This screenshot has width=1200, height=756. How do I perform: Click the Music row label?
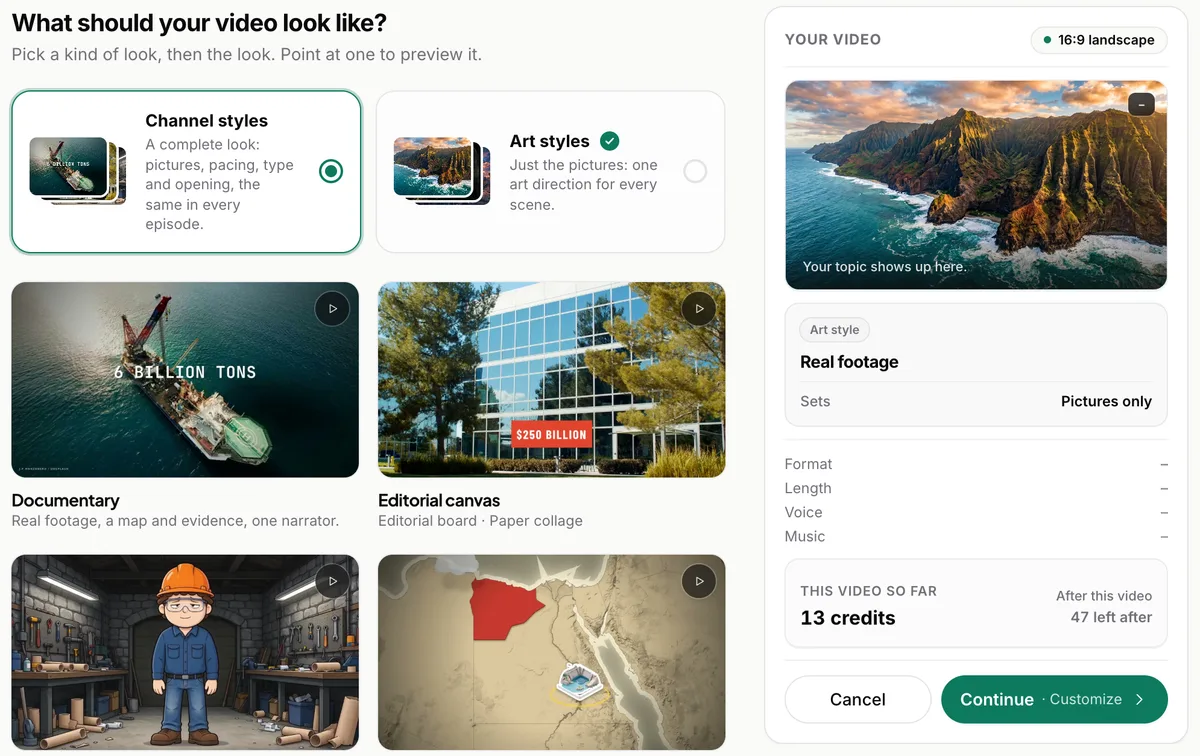tap(805, 536)
